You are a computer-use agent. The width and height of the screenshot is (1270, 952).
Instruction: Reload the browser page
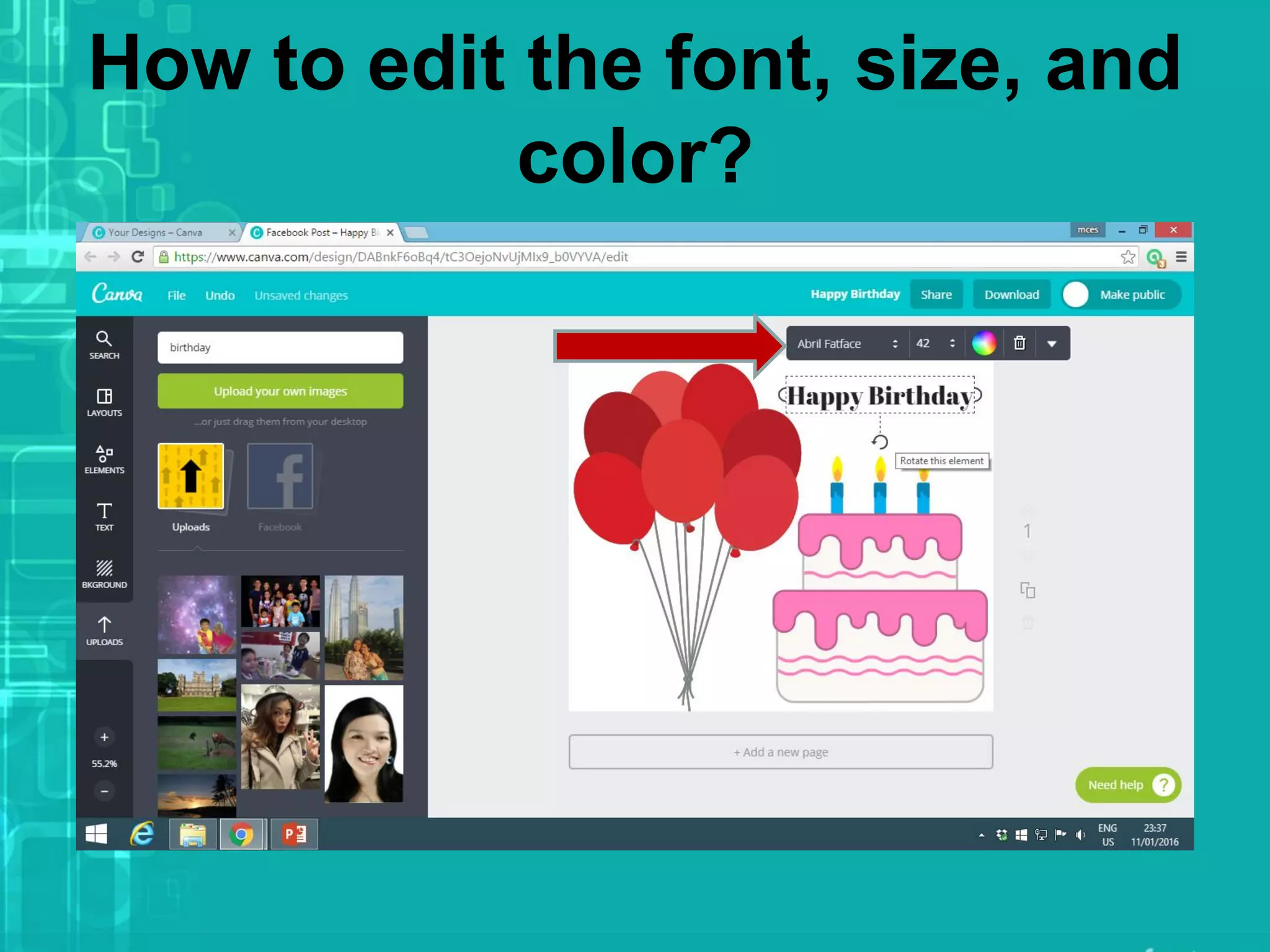click(138, 257)
